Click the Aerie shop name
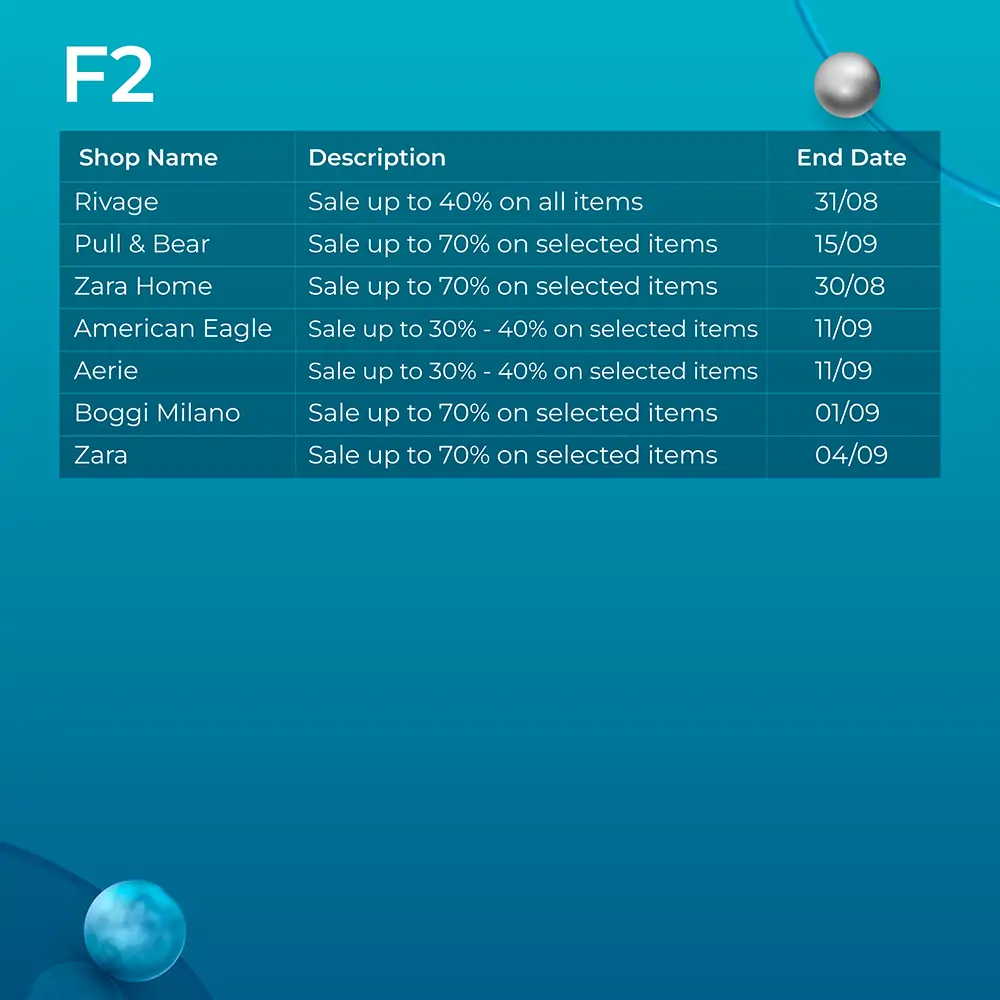 coord(106,371)
